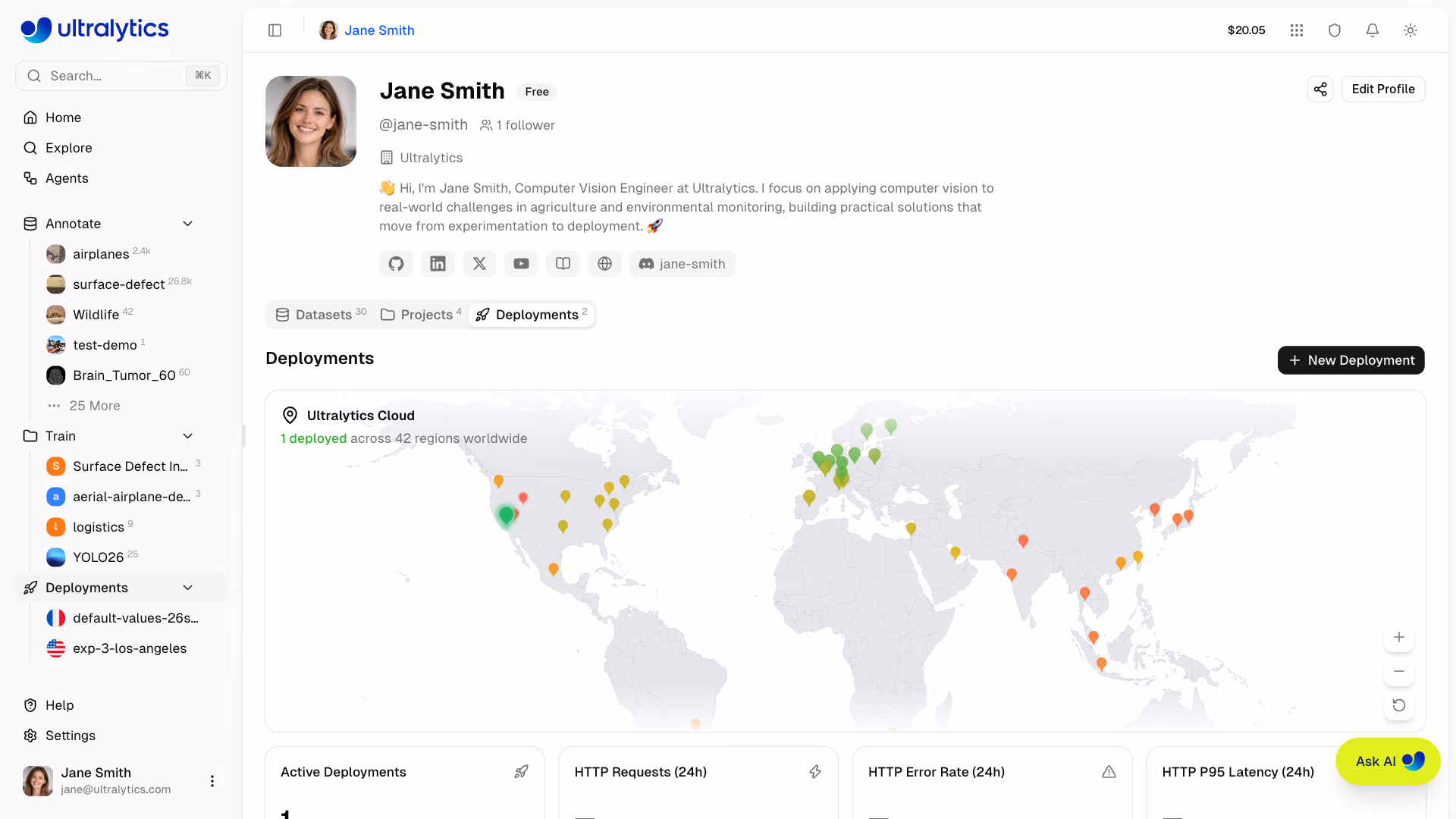Open the website globe icon
Image resolution: width=1456 pixels, height=819 pixels.
coord(604,263)
